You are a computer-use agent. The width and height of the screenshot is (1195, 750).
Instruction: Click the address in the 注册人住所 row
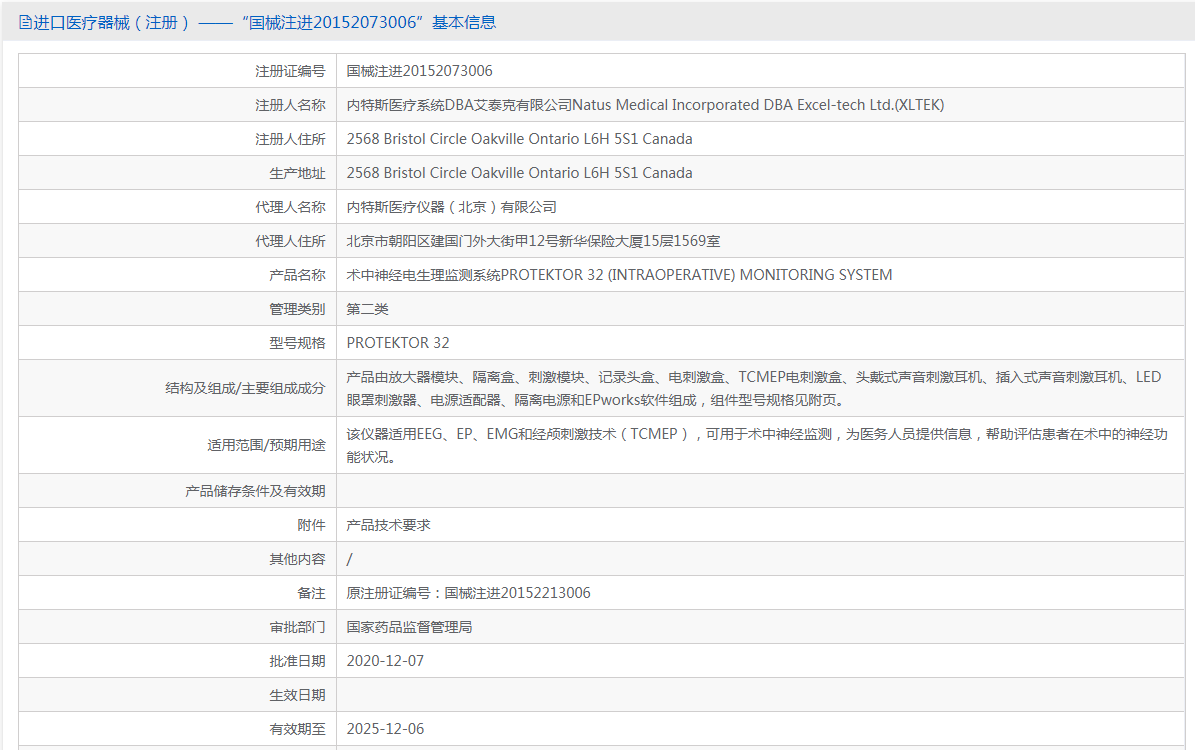pos(519,139)
